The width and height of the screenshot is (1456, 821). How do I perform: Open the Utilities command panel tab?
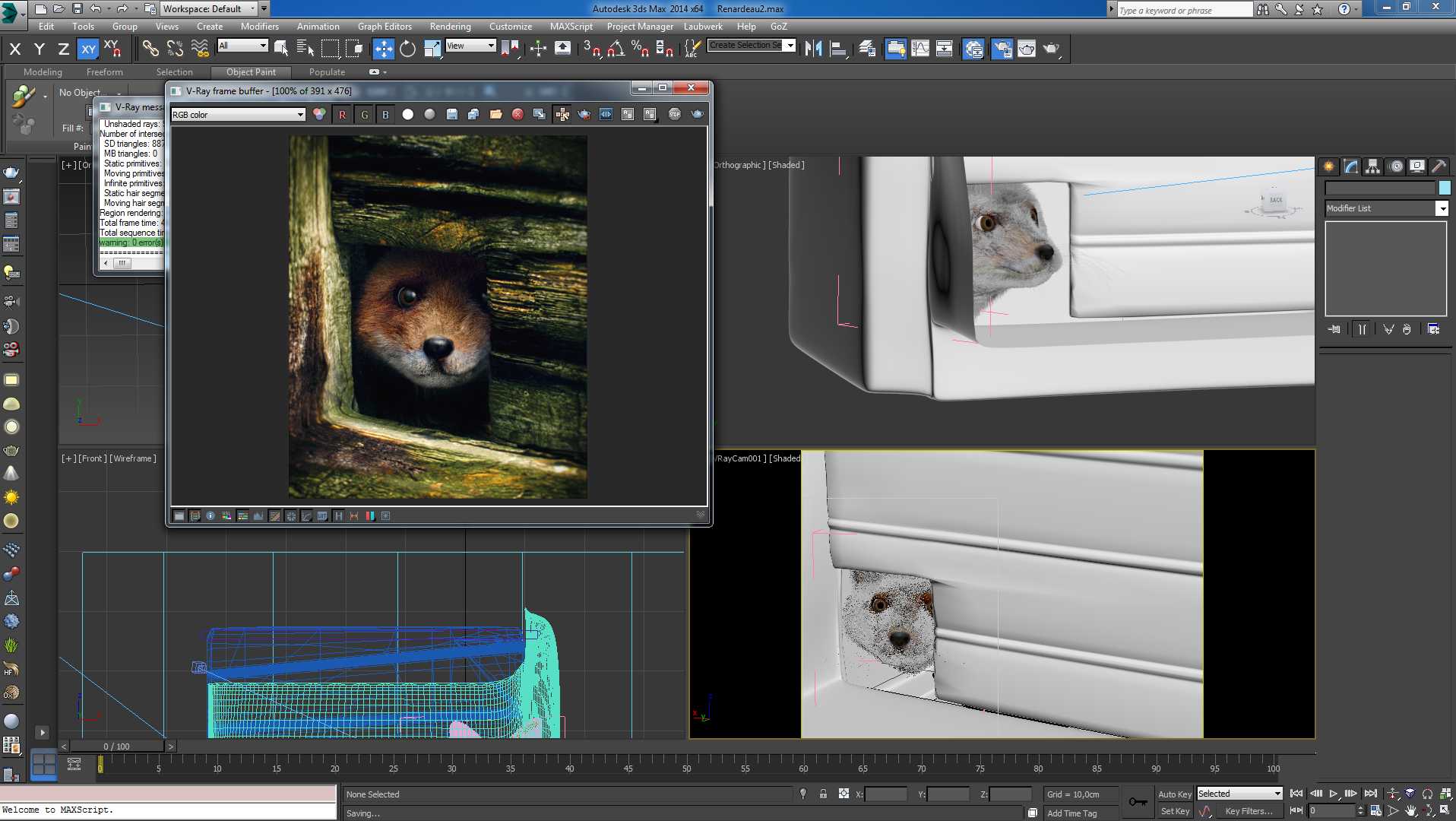point(1439,166)
